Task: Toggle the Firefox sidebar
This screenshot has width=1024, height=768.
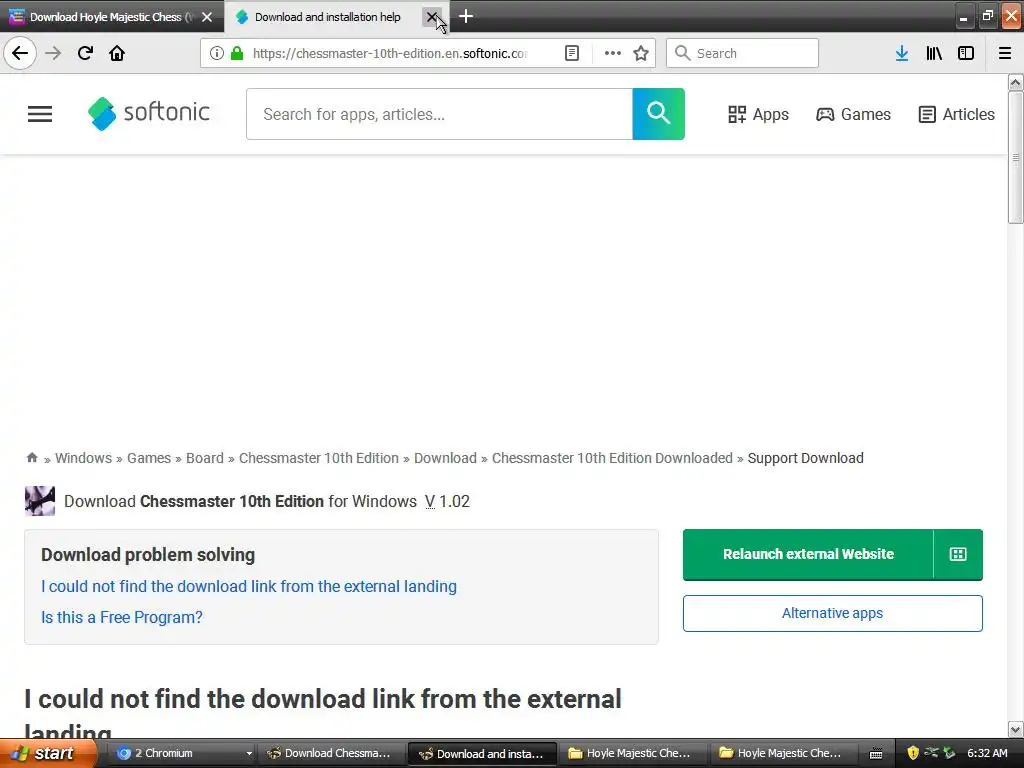Action: click(966, 53)
